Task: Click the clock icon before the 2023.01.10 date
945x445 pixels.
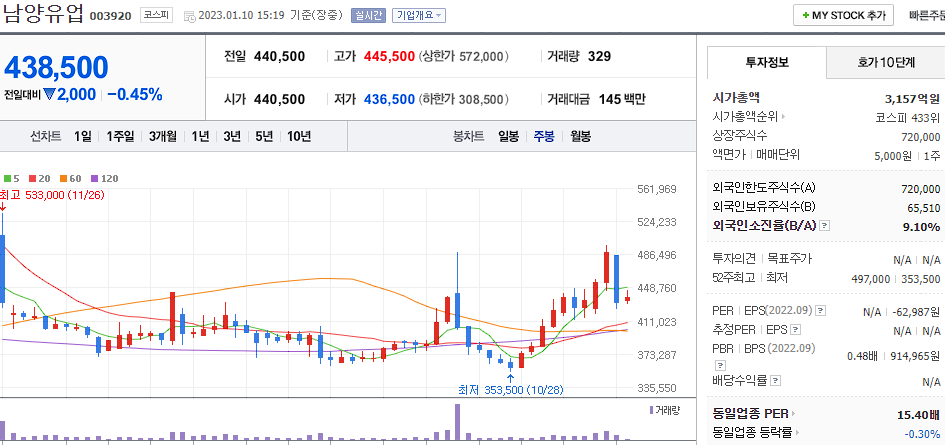Action: point(189,16)
